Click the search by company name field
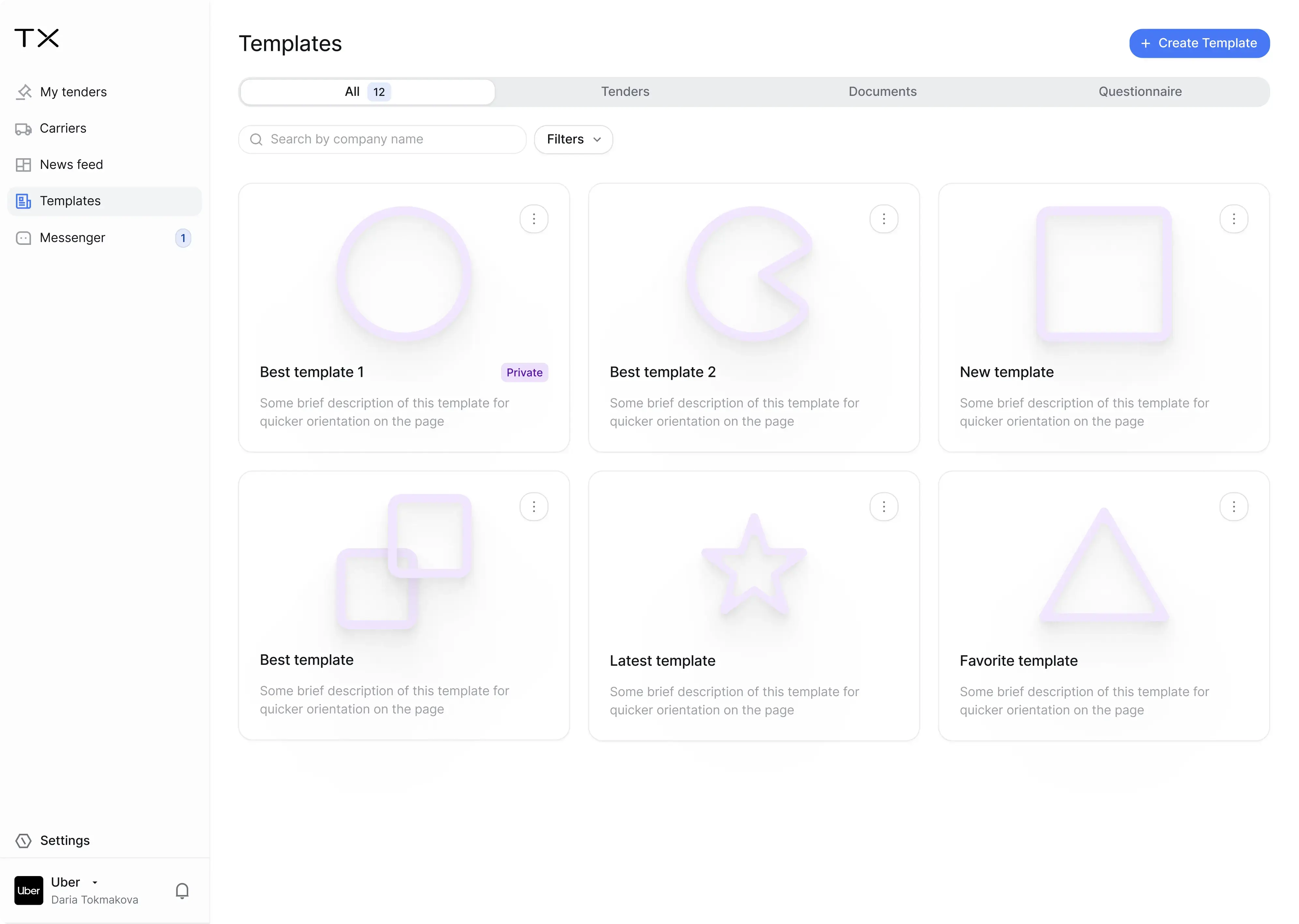 [x=381, y=140]
